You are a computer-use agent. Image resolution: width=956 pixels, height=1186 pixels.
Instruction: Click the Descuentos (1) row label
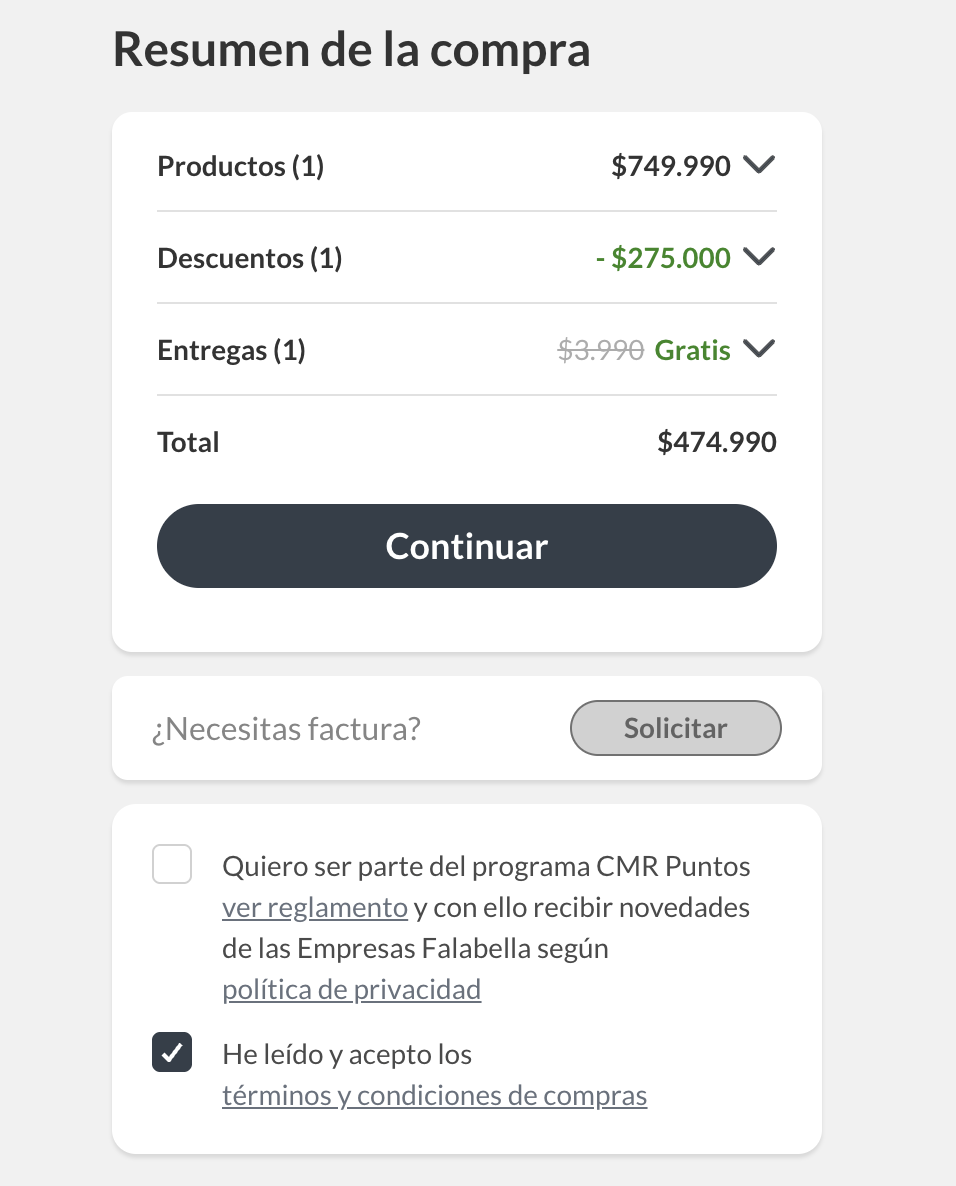[250, 259]
